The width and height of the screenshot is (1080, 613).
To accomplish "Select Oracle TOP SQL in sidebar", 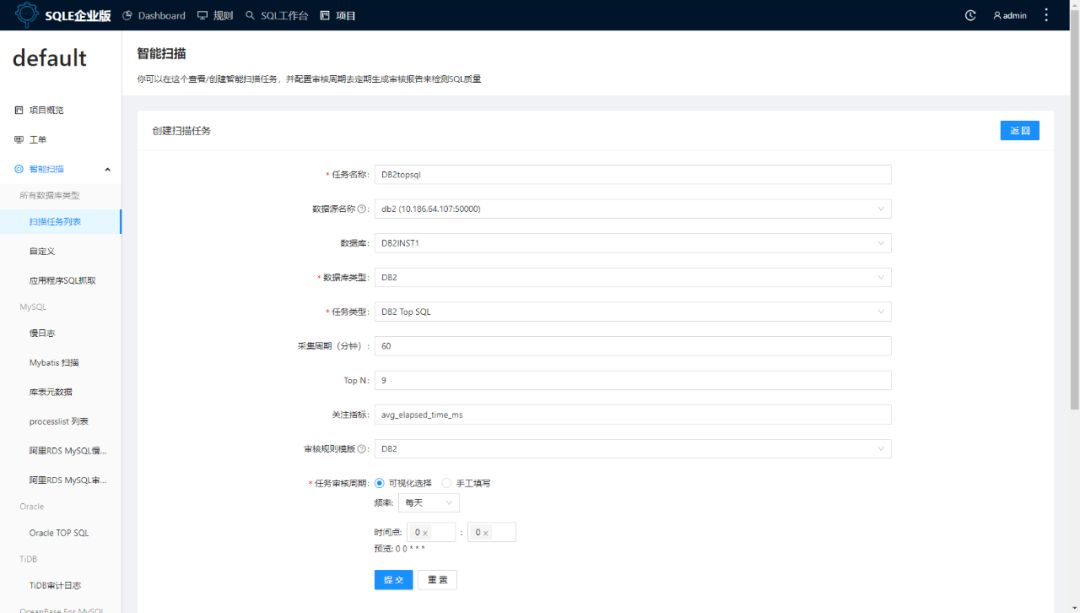I will (x=61, y=533).
